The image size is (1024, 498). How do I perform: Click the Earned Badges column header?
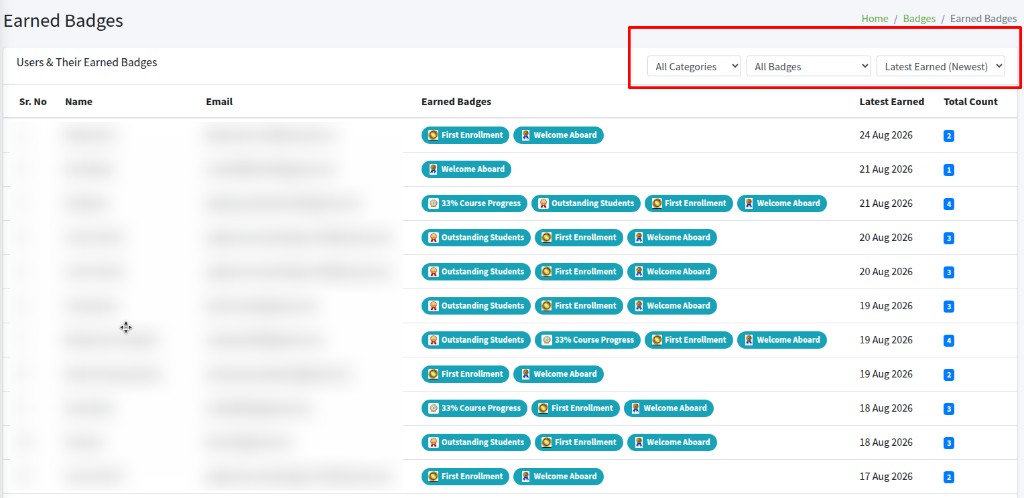click(x=456, y=102)
